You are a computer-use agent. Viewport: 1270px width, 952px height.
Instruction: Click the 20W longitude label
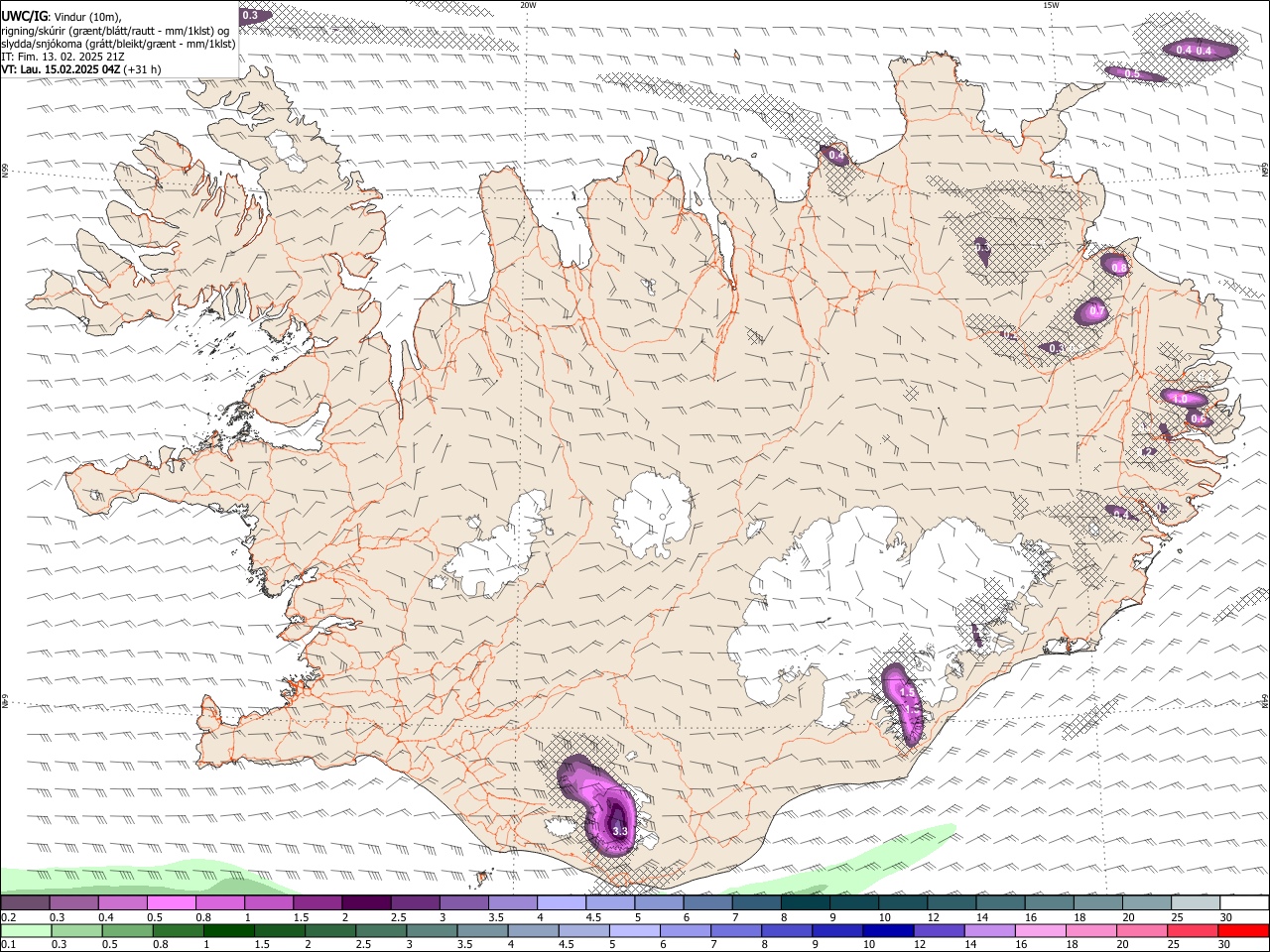(528, 5)
